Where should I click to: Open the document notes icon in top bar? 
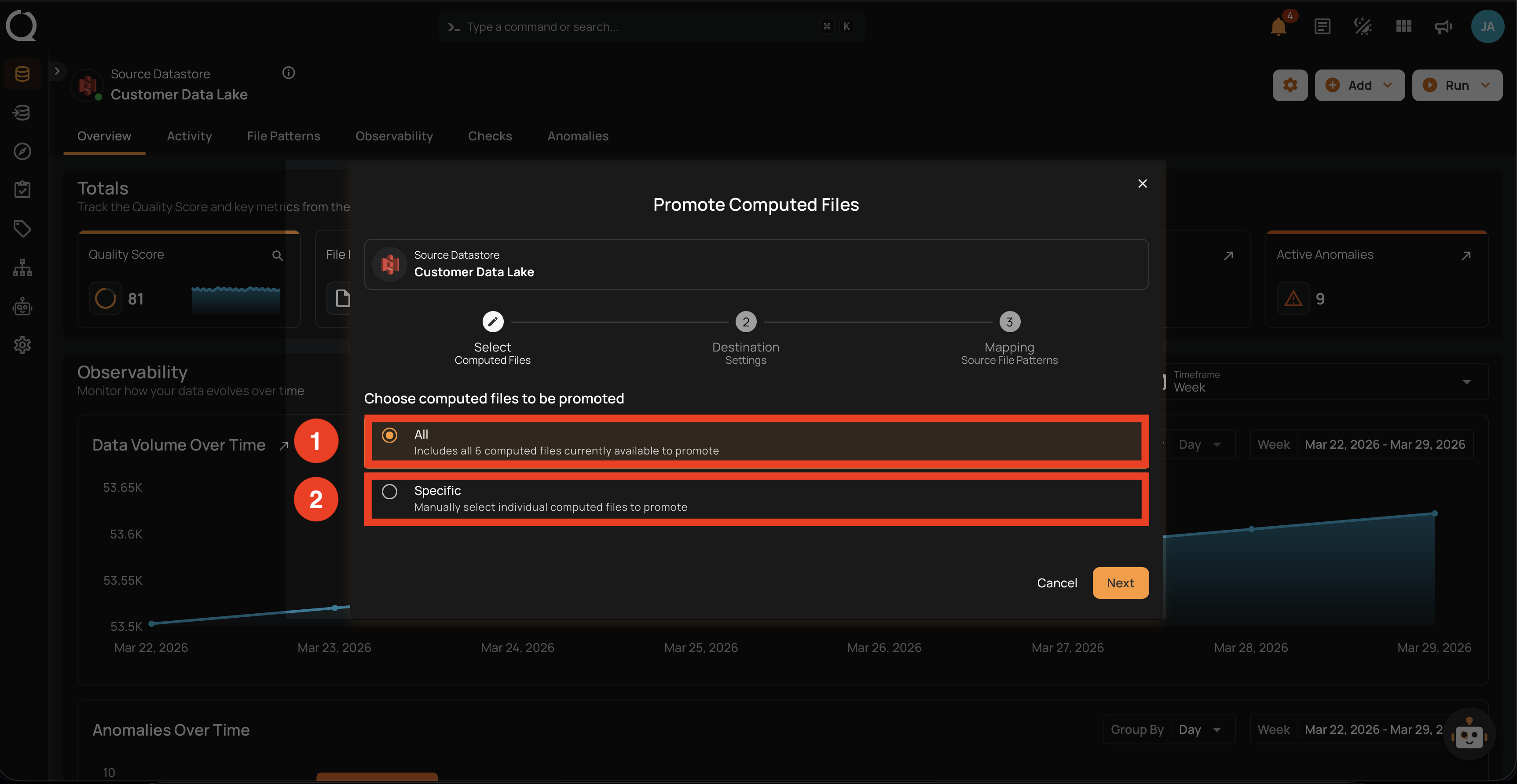[1322, 26]
